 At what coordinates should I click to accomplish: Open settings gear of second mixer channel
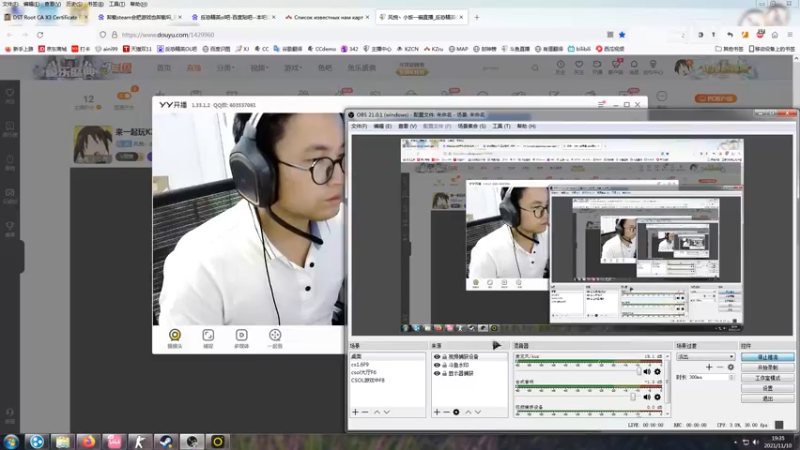pos(657,396)
